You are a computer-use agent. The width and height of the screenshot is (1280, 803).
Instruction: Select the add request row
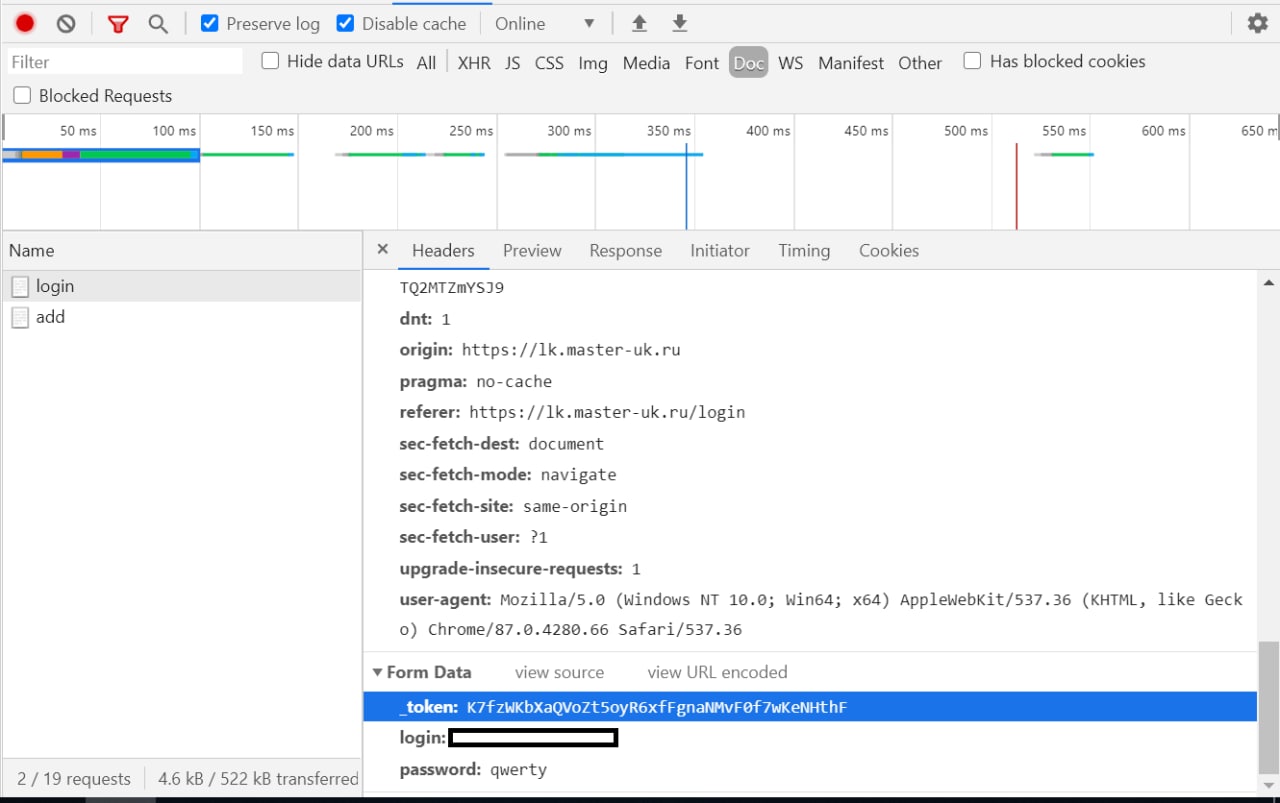pos(50,317)
